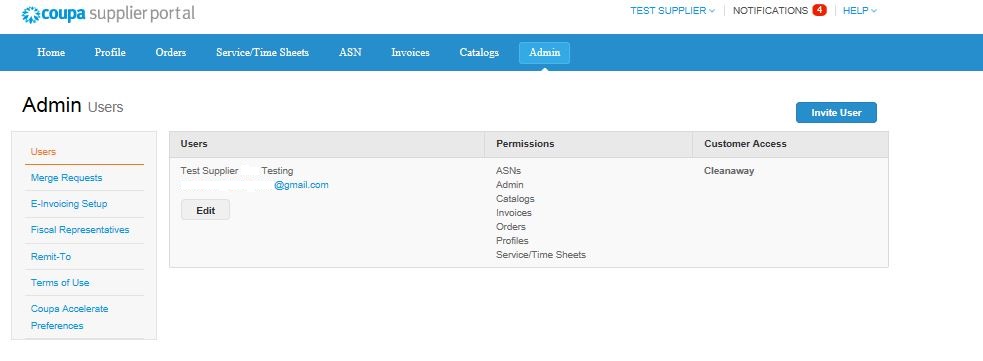Click the Admin Users page heading

coord(73,105)
